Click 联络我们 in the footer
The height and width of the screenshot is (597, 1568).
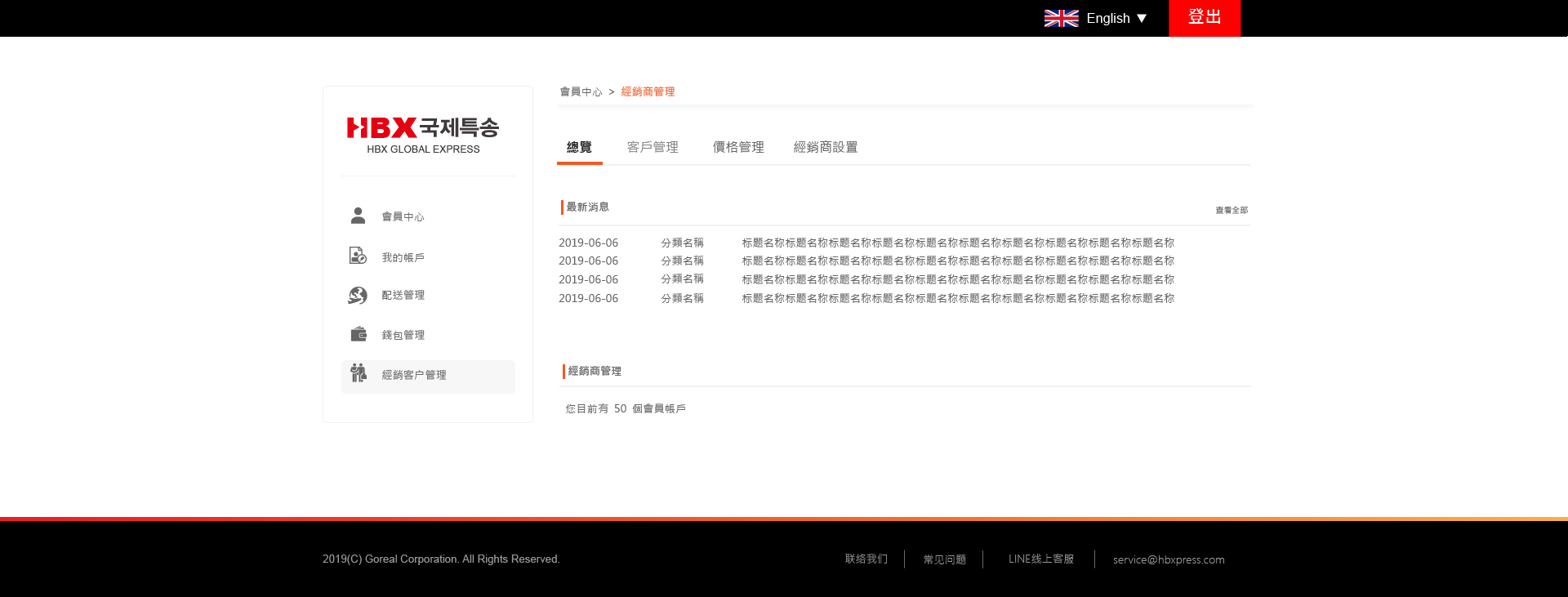(866, 559)
